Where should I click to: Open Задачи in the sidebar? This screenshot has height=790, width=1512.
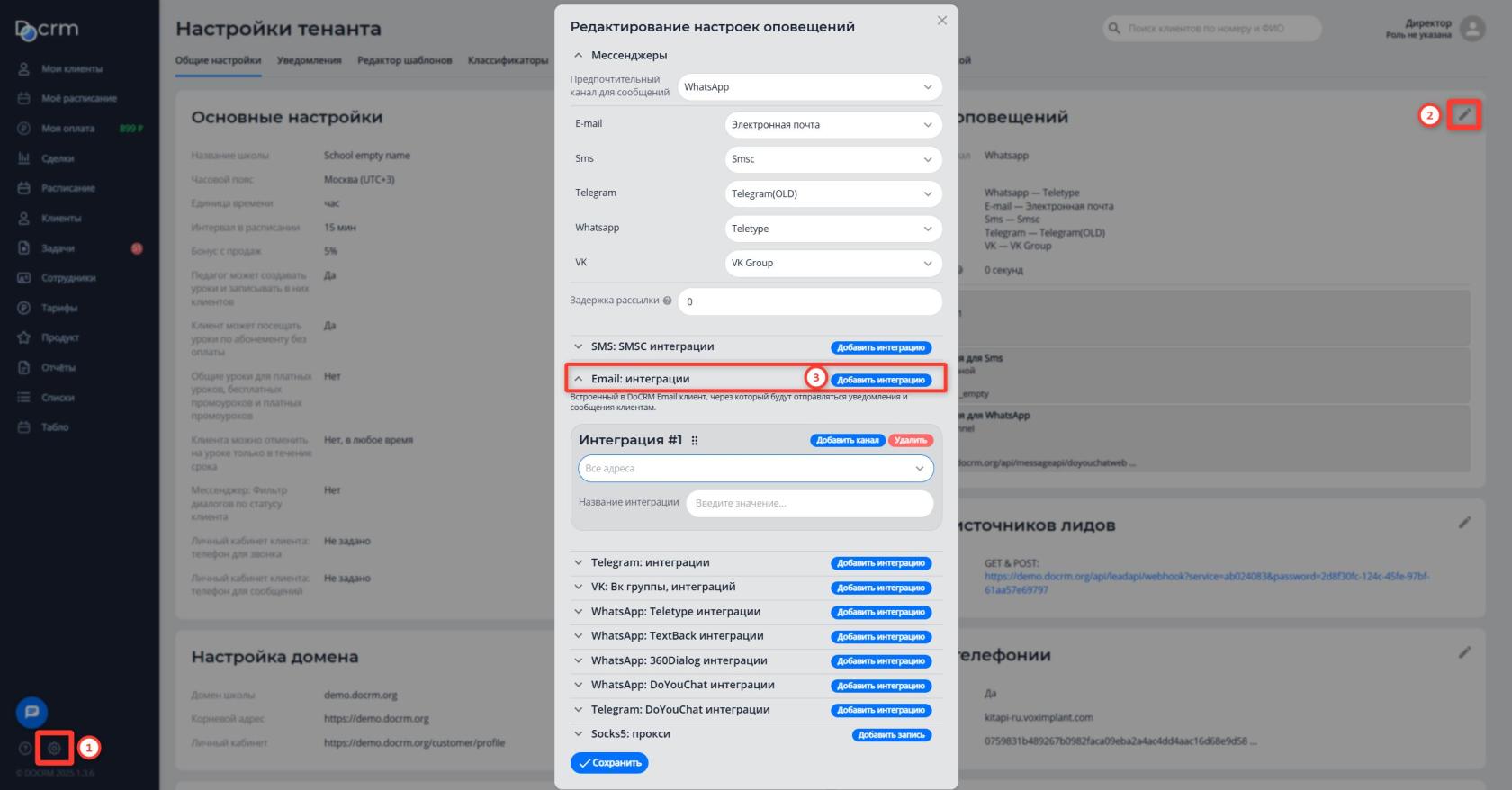pos(58,247)
